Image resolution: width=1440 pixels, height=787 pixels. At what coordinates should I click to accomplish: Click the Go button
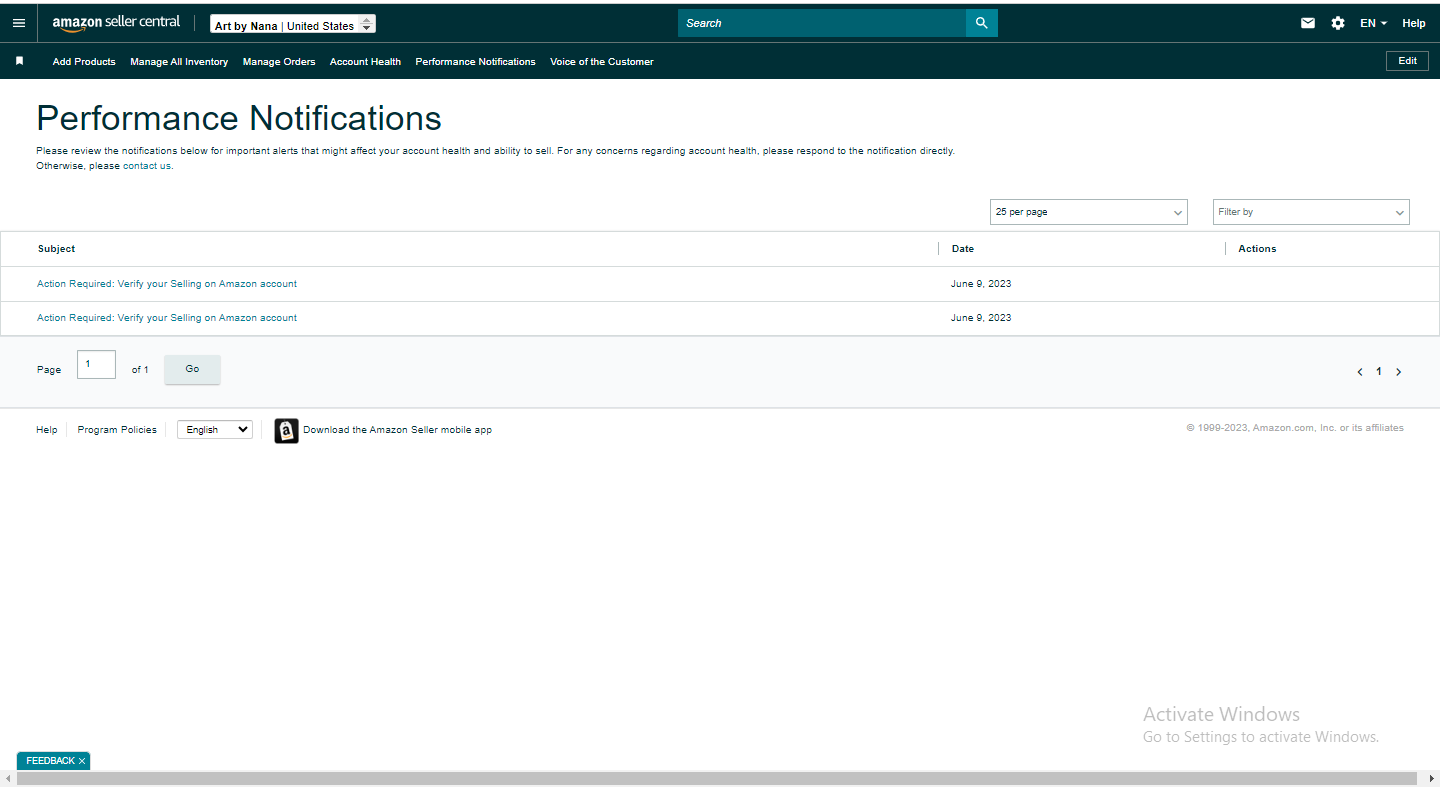click(192, 369)
